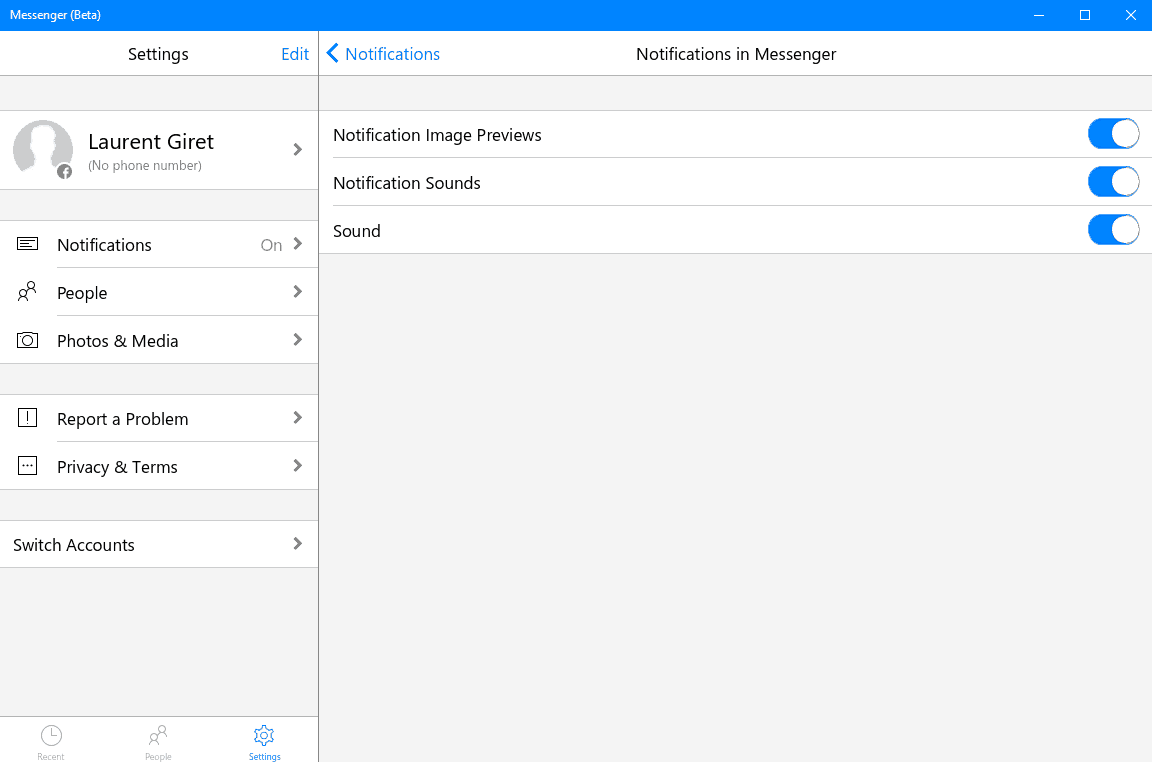1152x762 pixels.
Task: Open Privacy & Terms
Action: [x=159, y=466]
